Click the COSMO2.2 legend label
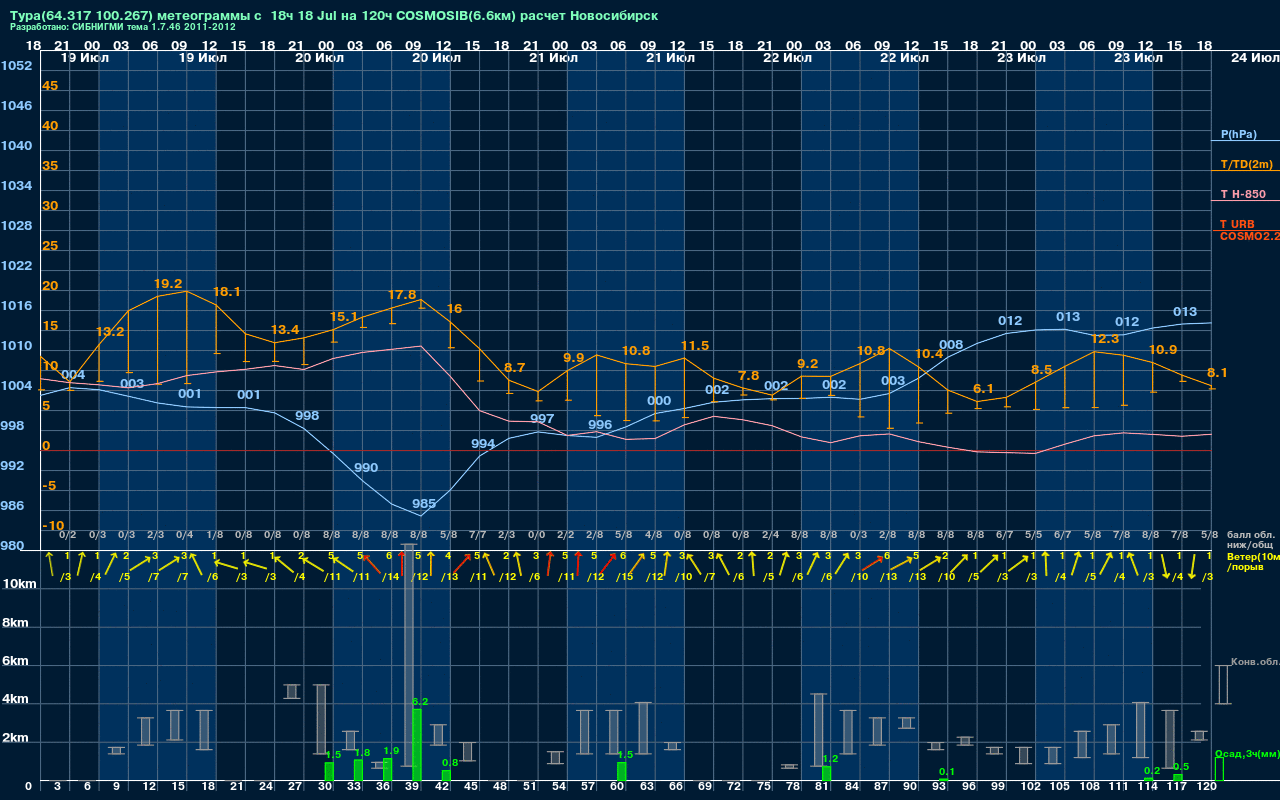The width and height of the screenshot is (1280, 800). (1249, 236)
